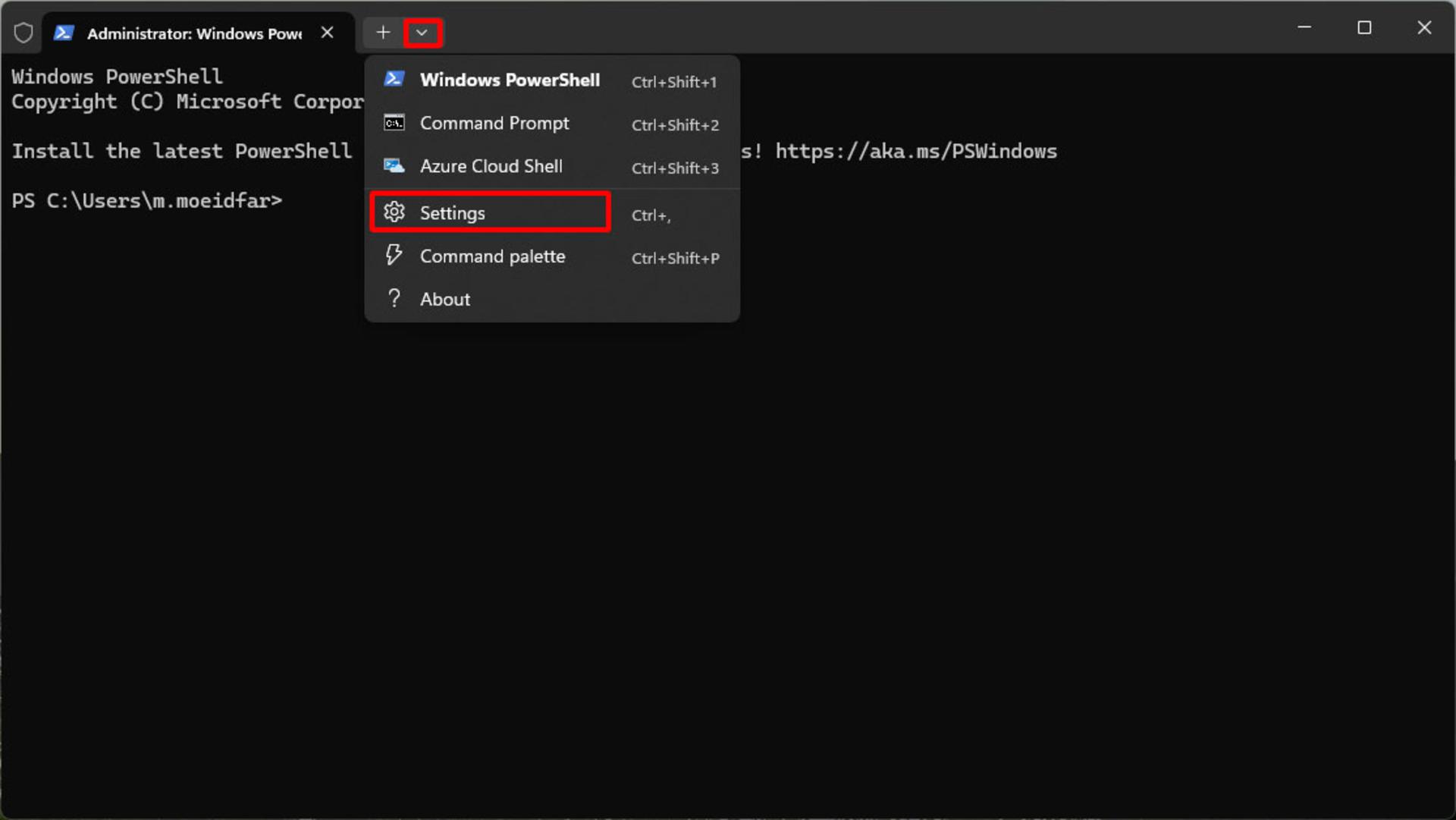Launch Azure Cloud Shell profile
The width and height of the screenshot is (1456, 820).
tap(552, 166)
